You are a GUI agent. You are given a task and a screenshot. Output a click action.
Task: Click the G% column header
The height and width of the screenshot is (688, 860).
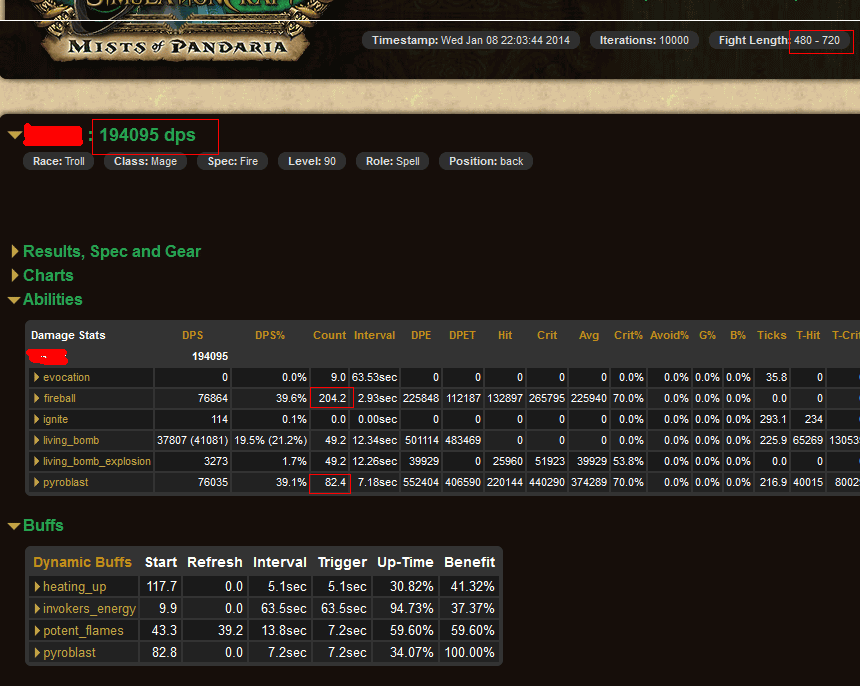[708, 335]
